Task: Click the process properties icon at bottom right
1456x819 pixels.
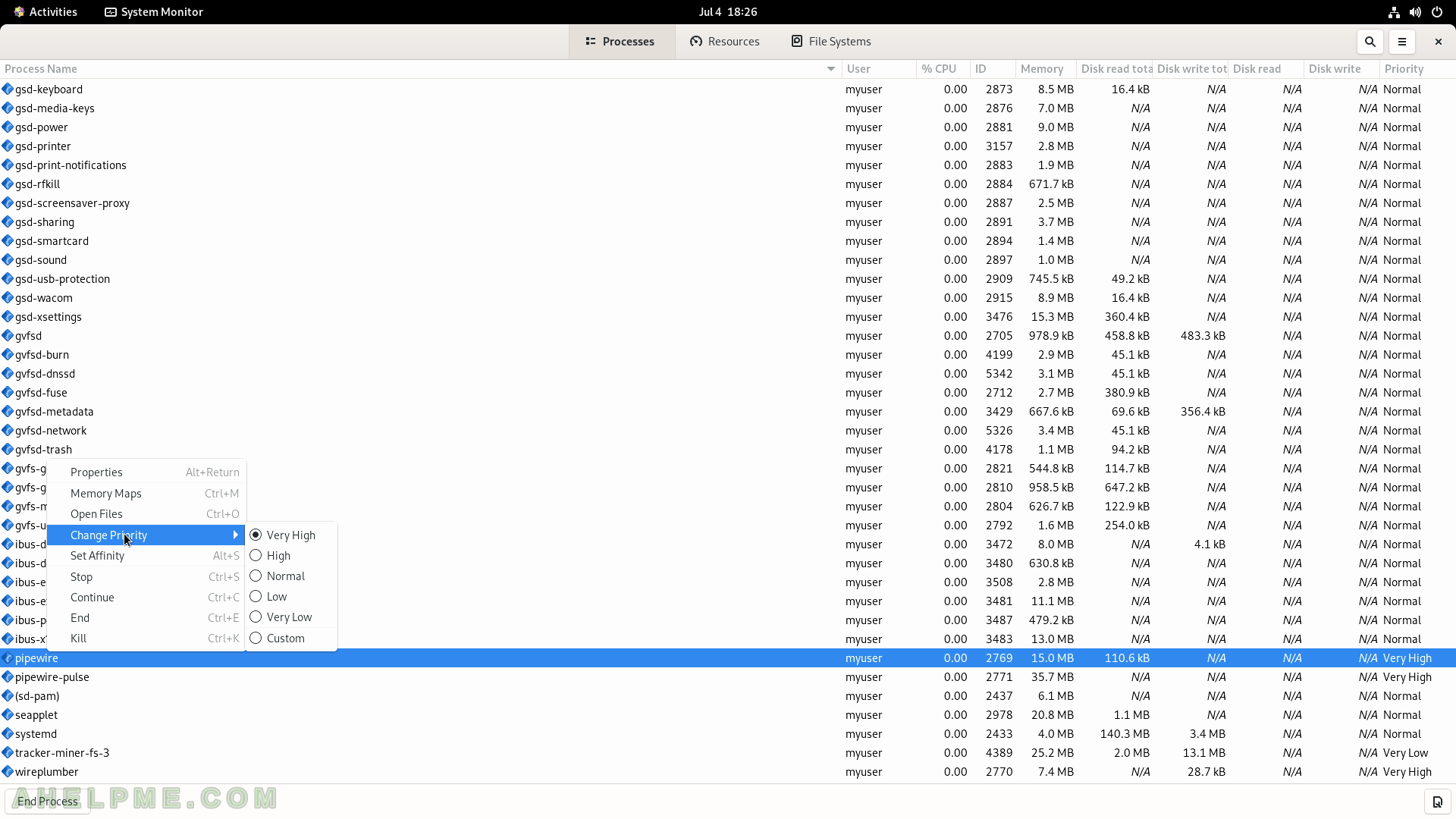Action: point(1437,802)
